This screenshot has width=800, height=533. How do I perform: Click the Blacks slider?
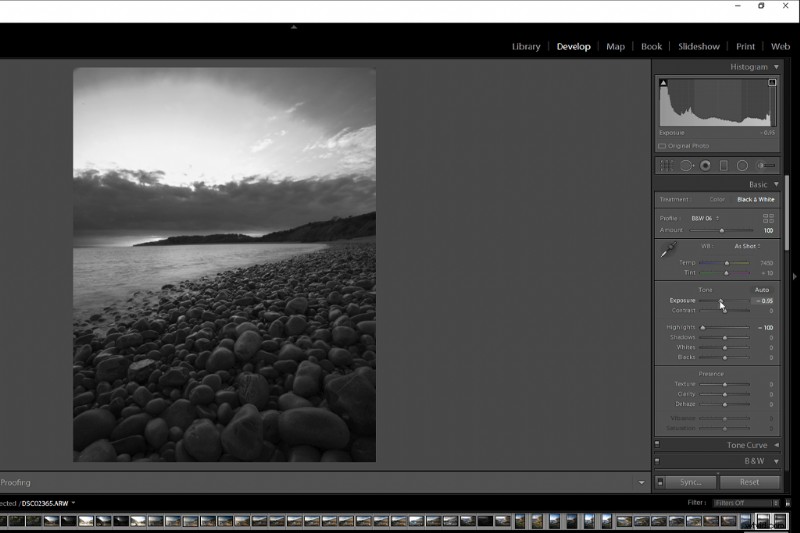tap(724, 358)
